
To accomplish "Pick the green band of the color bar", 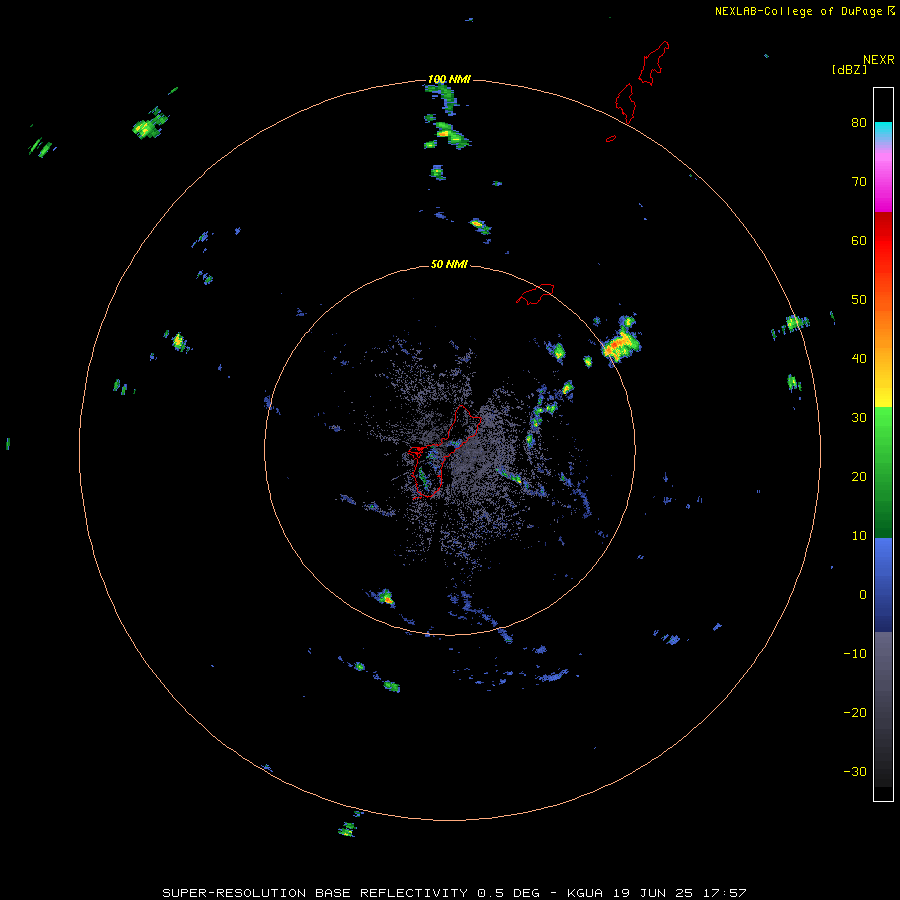I will coord(883,472).
